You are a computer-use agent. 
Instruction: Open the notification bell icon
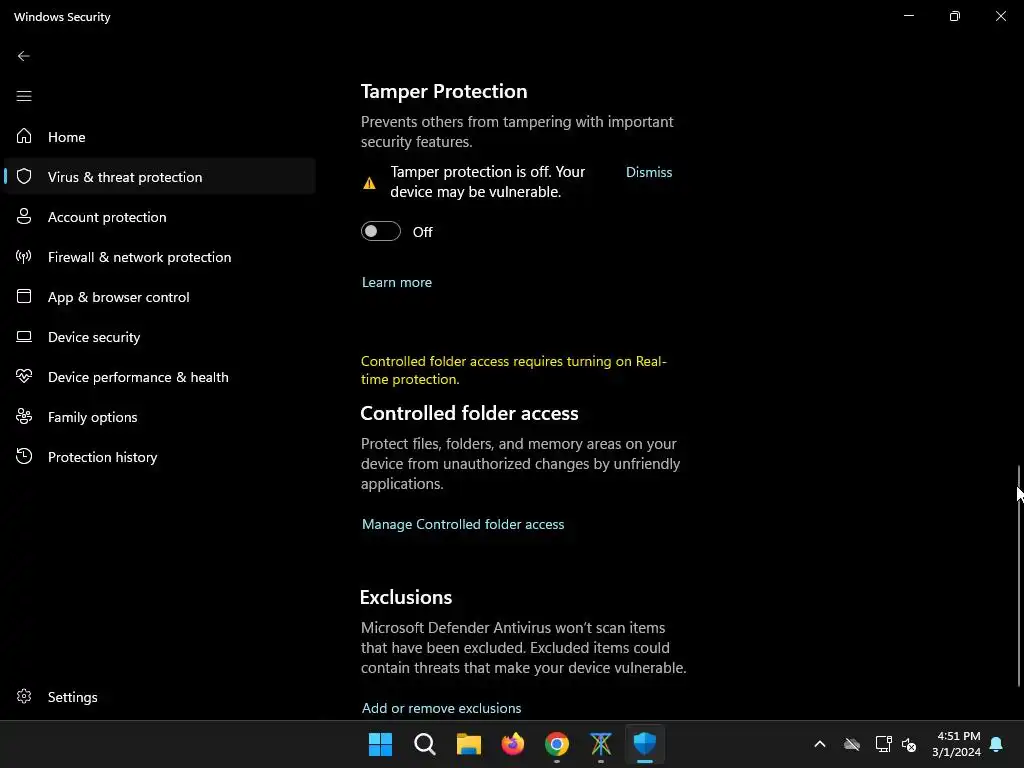pos(996,744)
